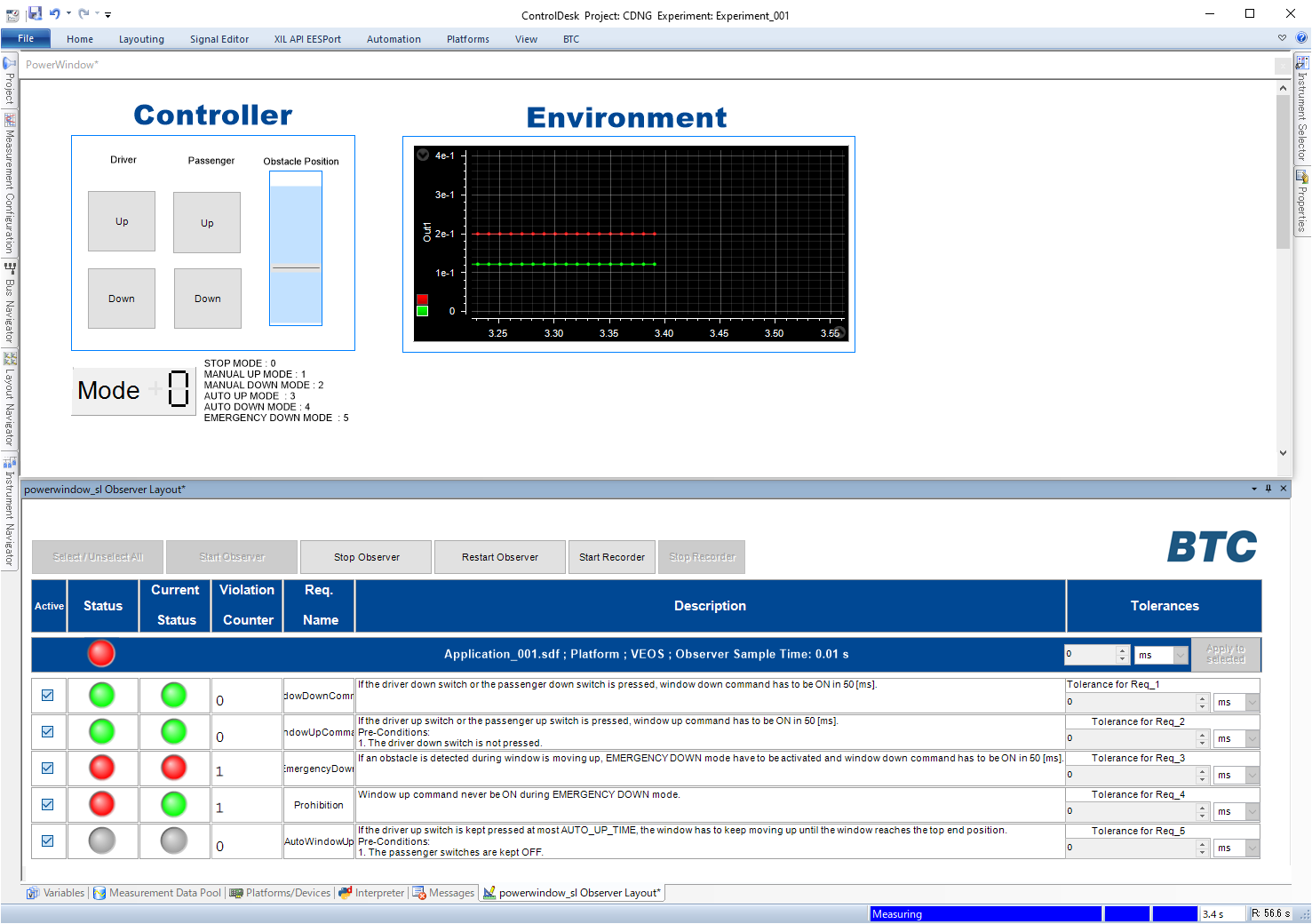The height and width of the screenshot is (924, 1312).
Task: Close the powerwindow_sl Observer Layout pane
Action: [x=1284, y=489]
